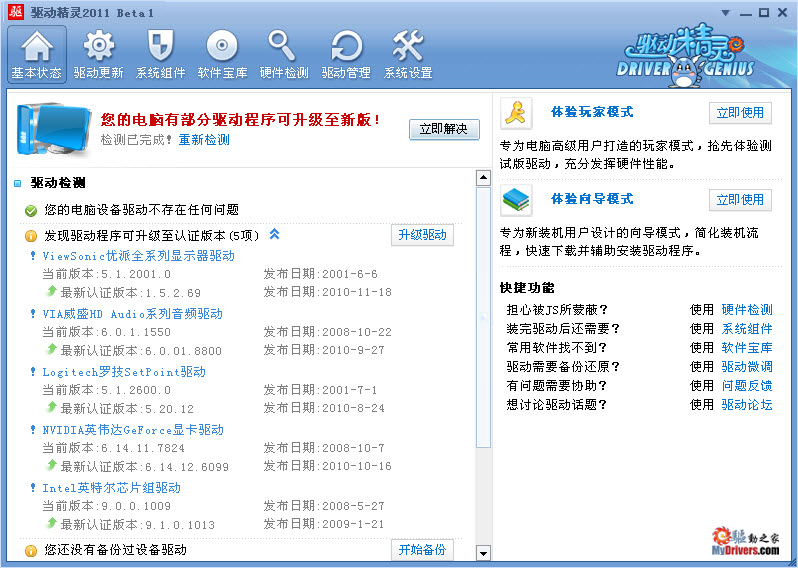Click text 发布日期:2008-10-22

pyautogui.click(x=327, y=332)
